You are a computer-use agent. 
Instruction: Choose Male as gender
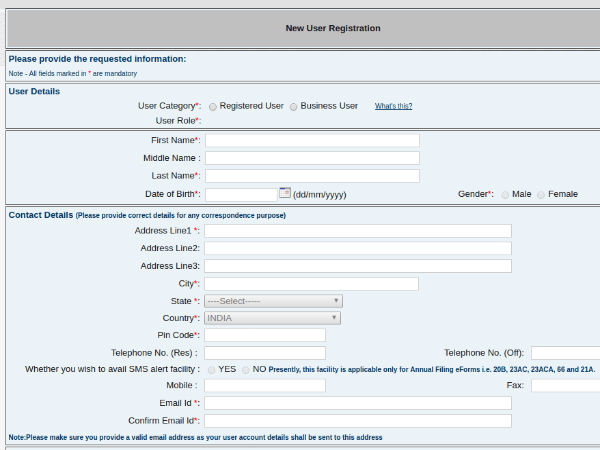pos(505,194)
